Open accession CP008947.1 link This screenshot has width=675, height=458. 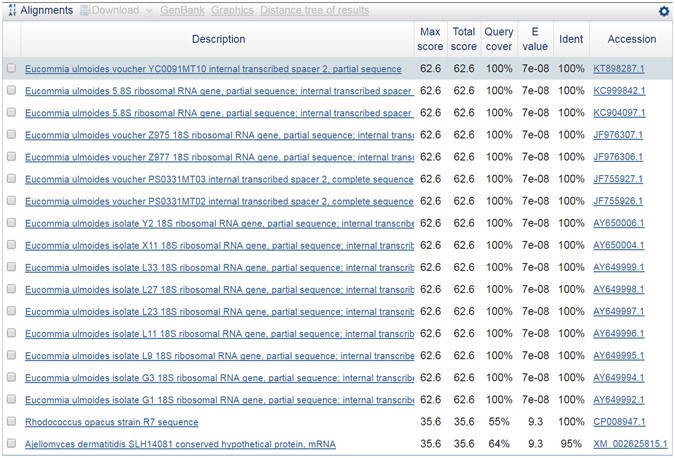point(618,422)
